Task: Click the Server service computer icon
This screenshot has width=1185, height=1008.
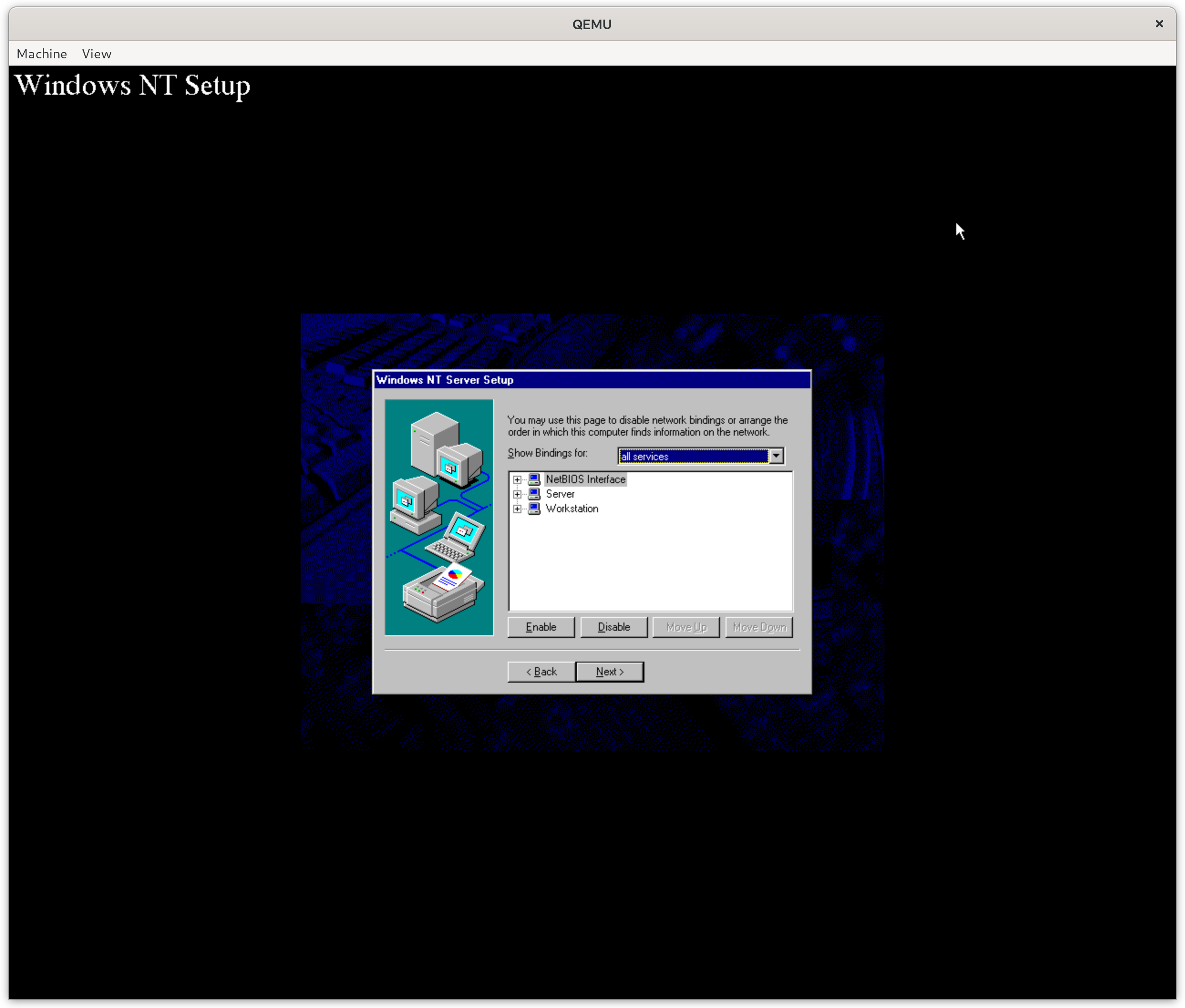Action: coord(534,494)
